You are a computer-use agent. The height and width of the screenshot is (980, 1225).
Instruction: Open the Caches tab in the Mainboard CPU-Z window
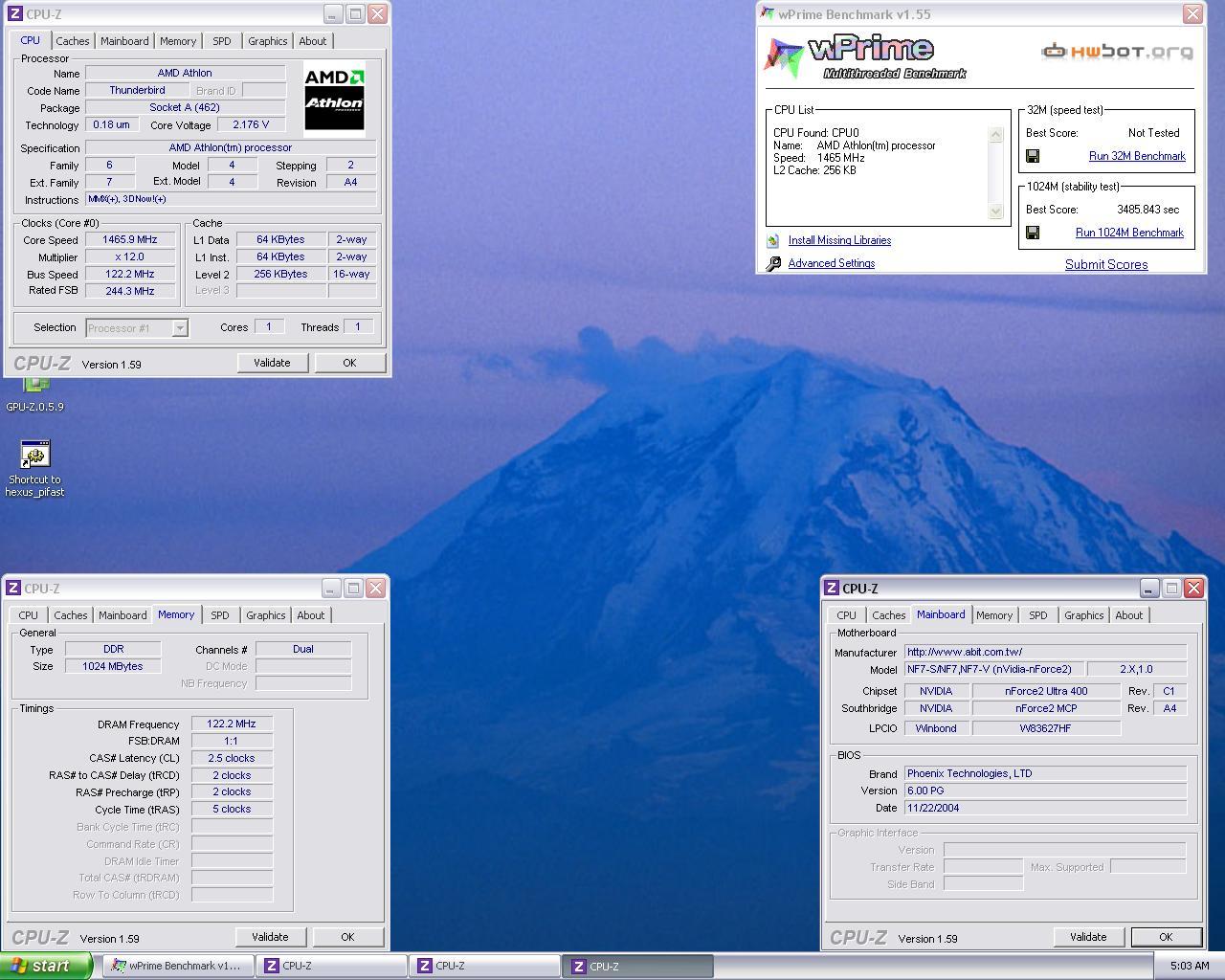889,615
